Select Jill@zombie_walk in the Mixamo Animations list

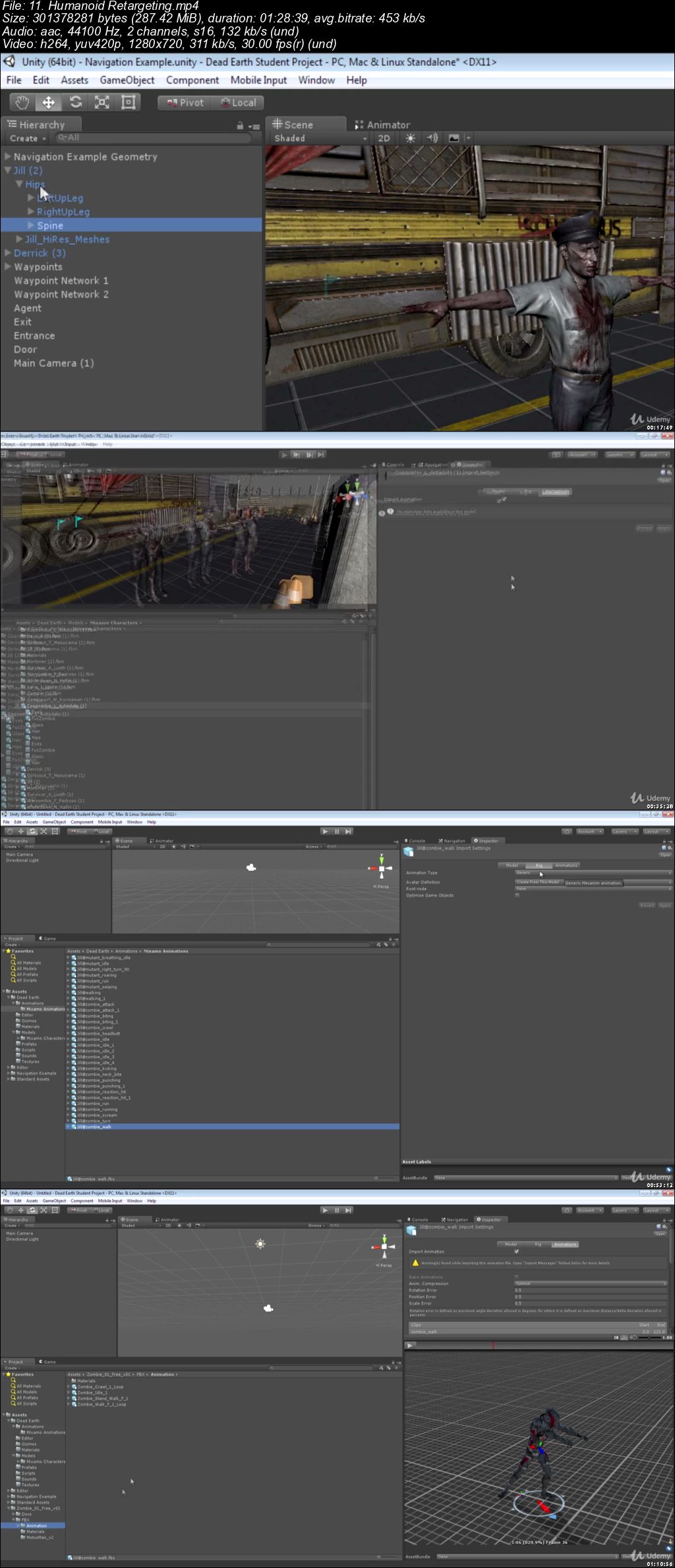pyautogui.click(x=232, y=1127)
